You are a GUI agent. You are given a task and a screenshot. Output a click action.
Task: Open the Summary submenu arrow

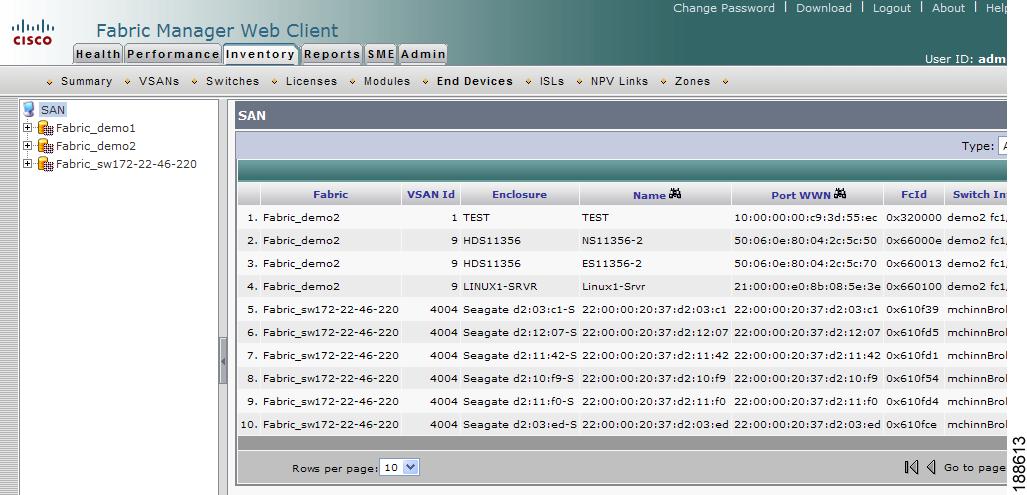(x=50, y=82)
